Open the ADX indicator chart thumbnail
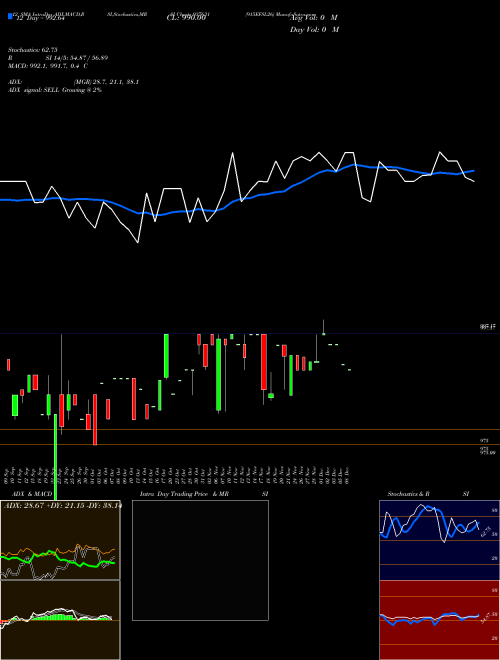The height and width of the screenshot is (660, 500). click(x=60, y=540)
